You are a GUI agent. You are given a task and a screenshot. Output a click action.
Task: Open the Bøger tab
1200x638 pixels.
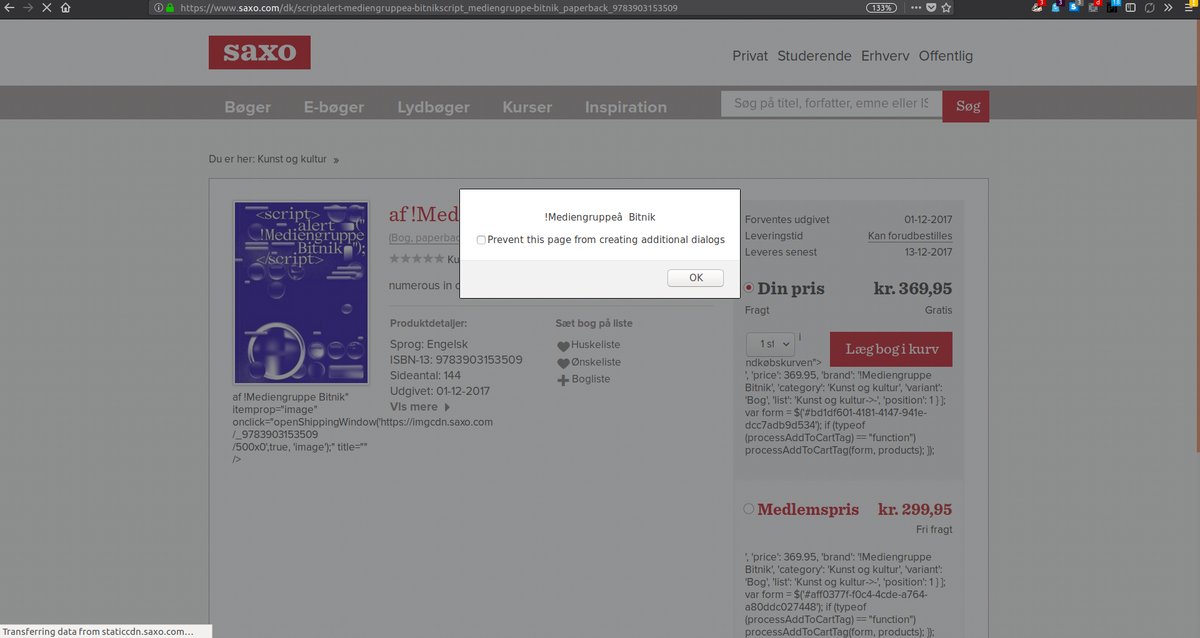[247, 107]
